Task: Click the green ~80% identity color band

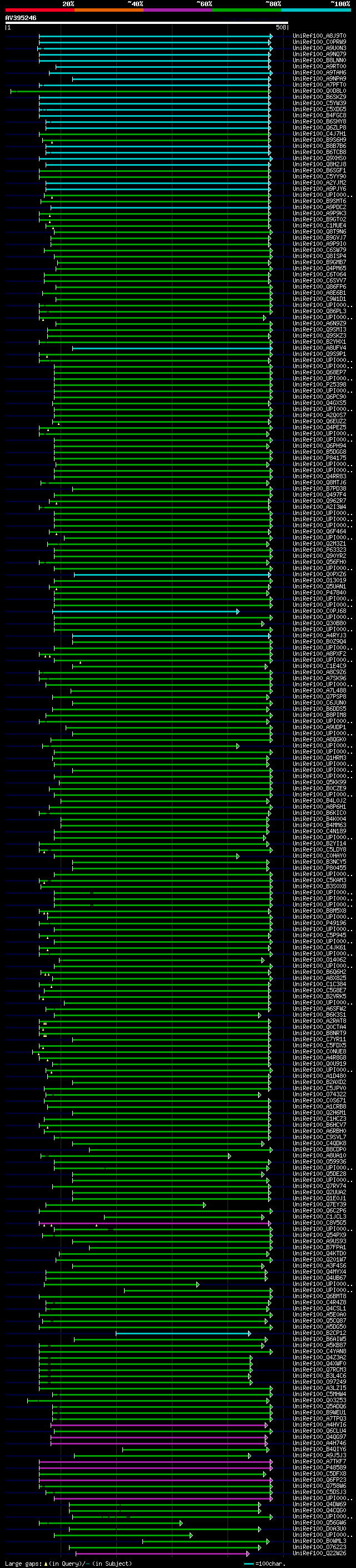Action: point(247,10)
